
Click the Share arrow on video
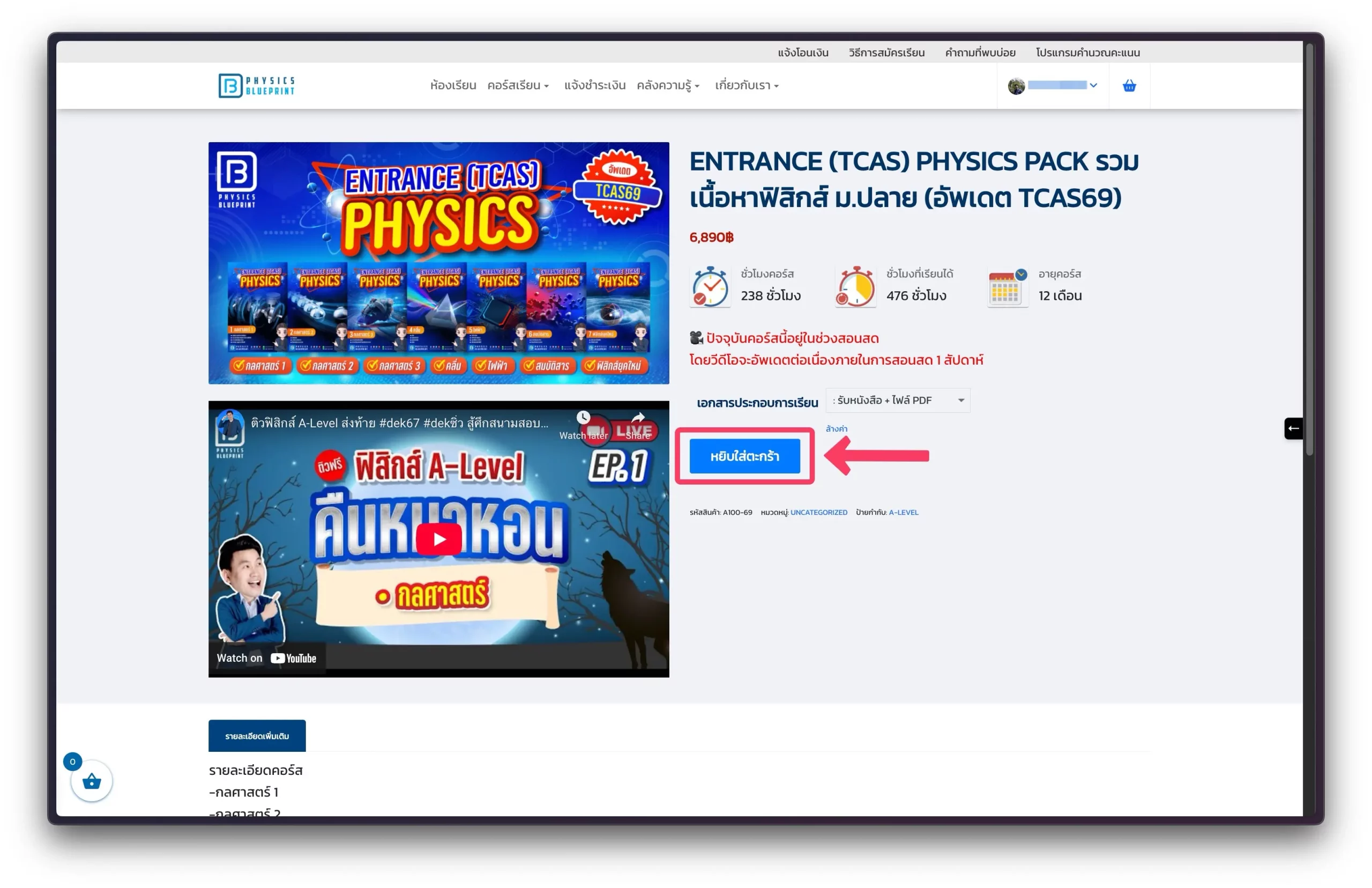tap(637, 418)
